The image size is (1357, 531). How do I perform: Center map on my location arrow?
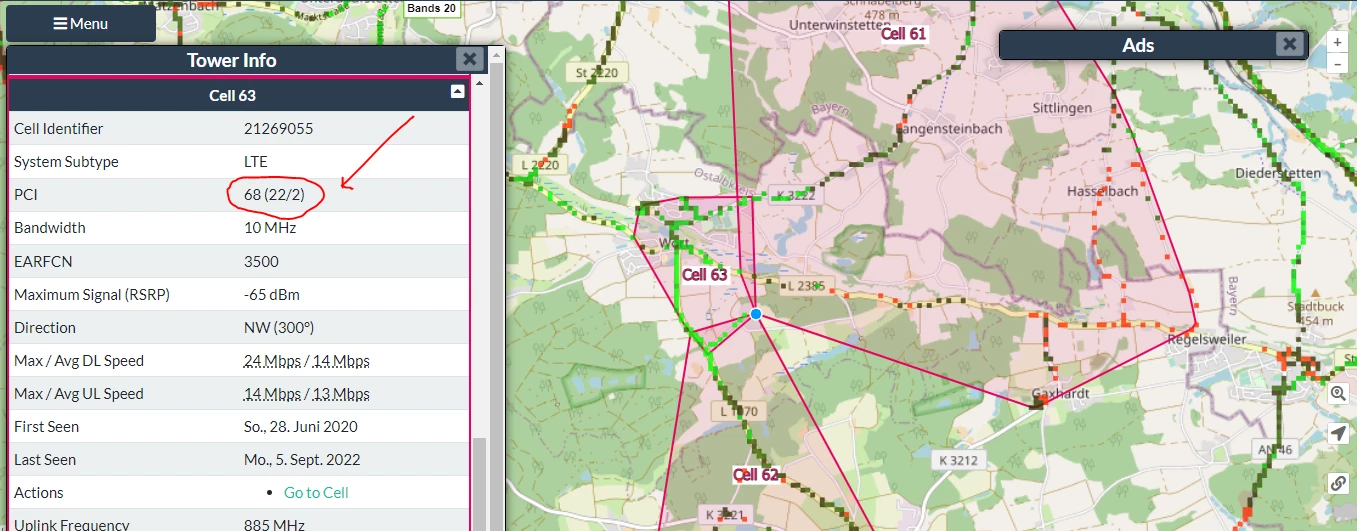[x=1339, y=433]
